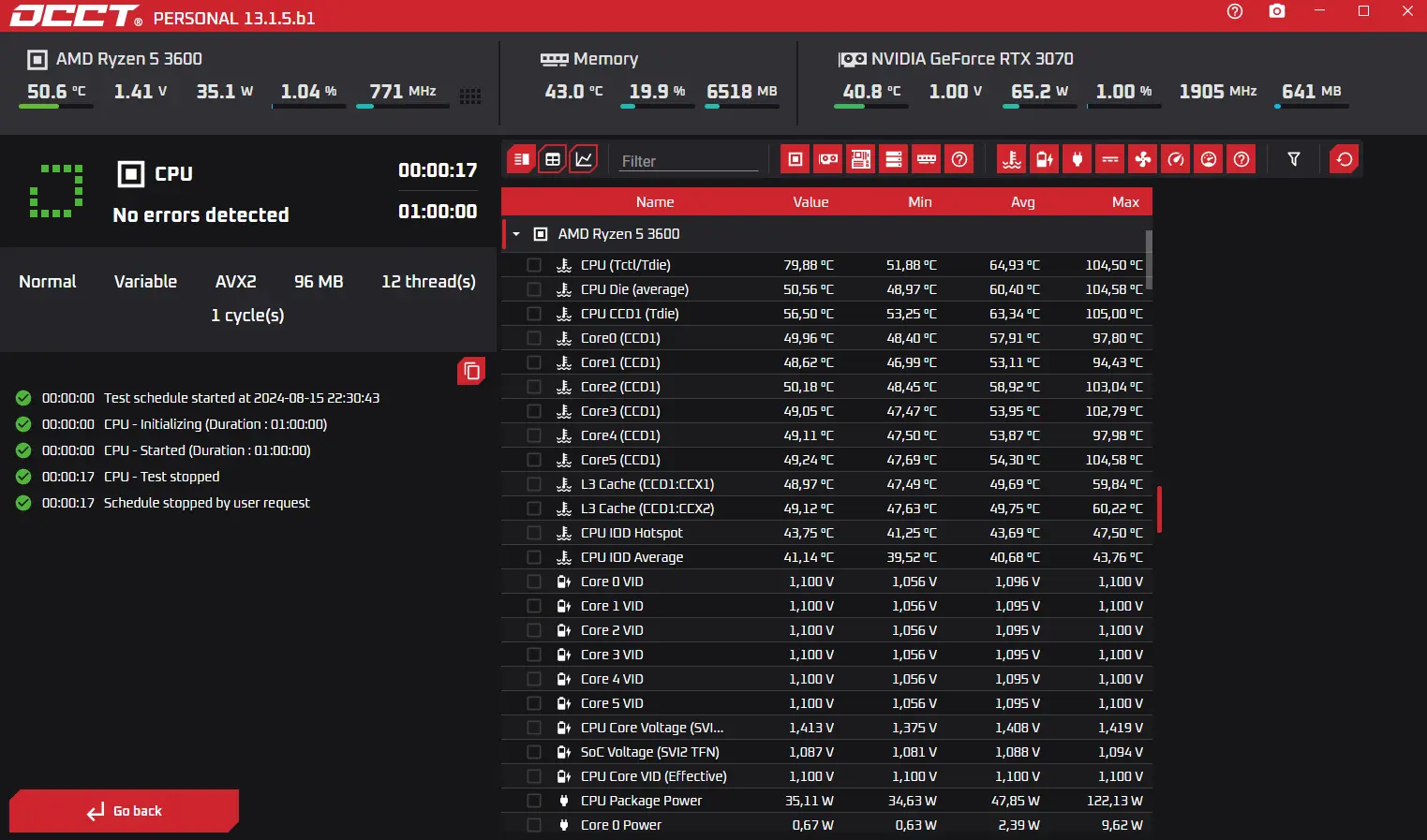The image size is (1427, 840).
Task: Toggle graphics card sensors filter icon
Action: click(828, 159)
